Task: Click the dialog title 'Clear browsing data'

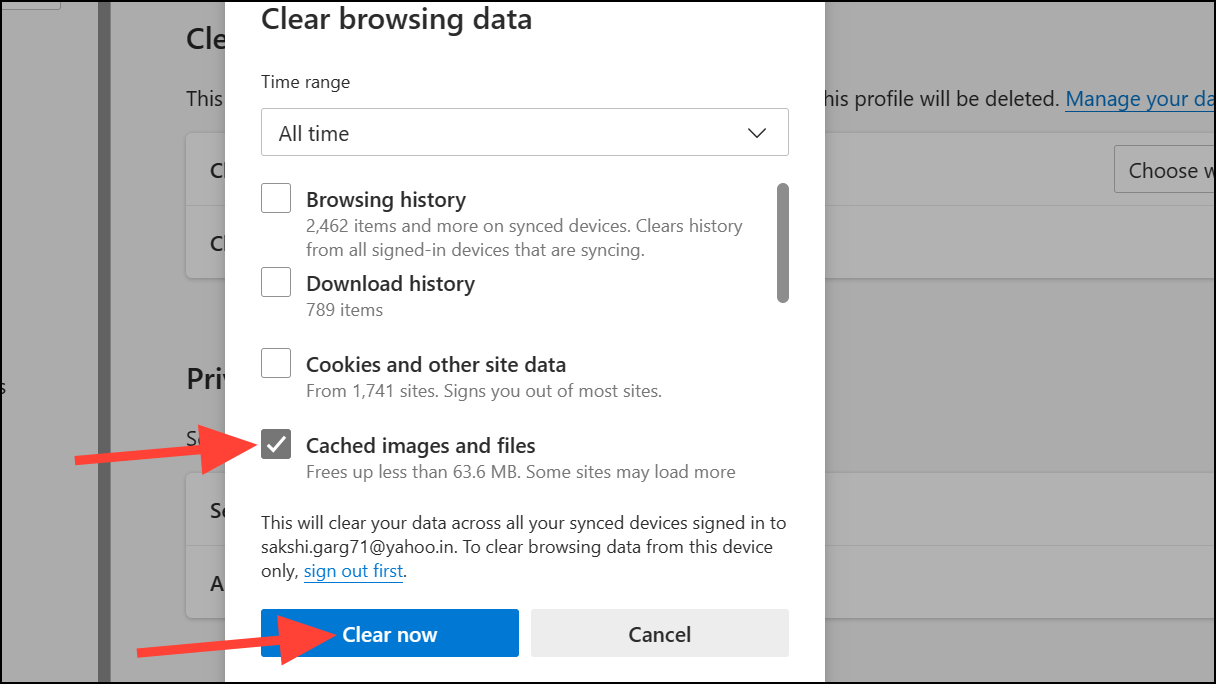Action: tap(396, 19)
